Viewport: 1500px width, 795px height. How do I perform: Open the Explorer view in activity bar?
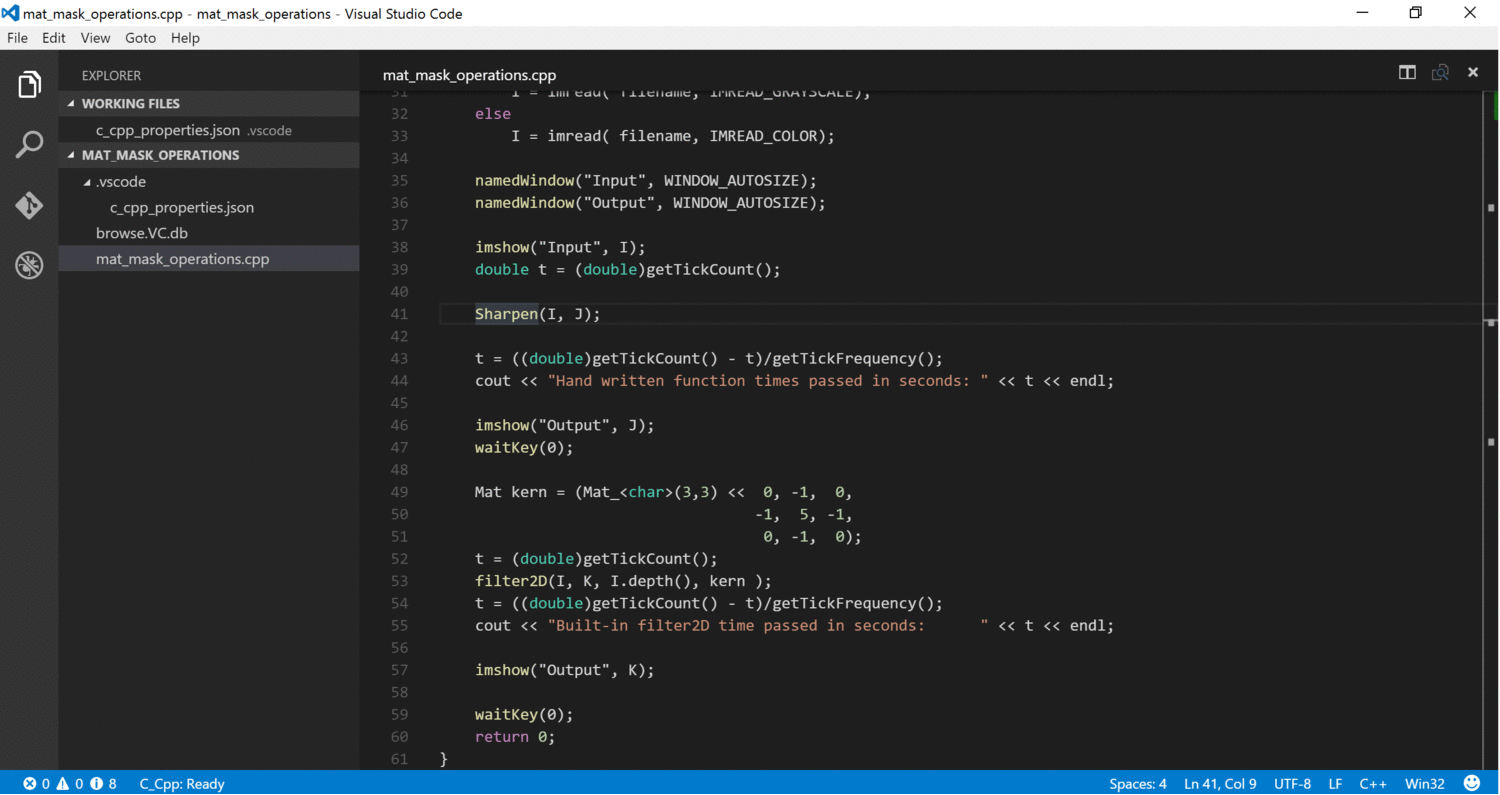tap(29, 85)
